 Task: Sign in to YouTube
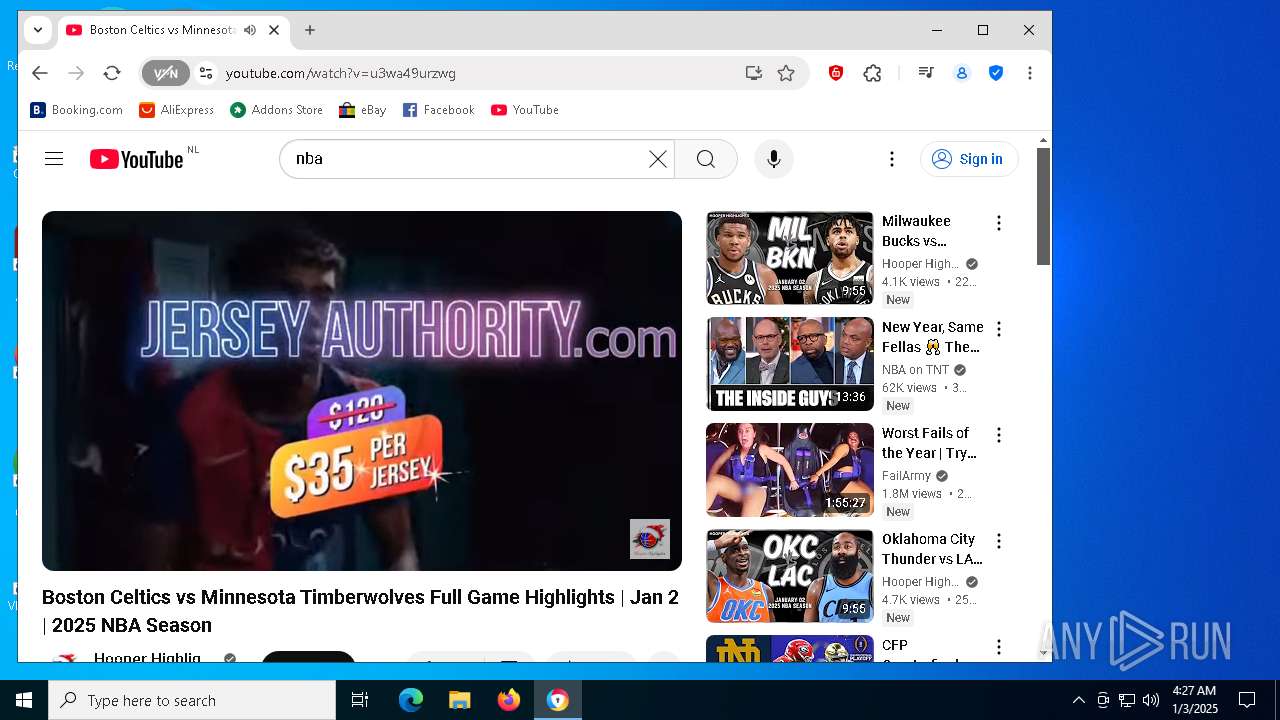tap(969, 159)
